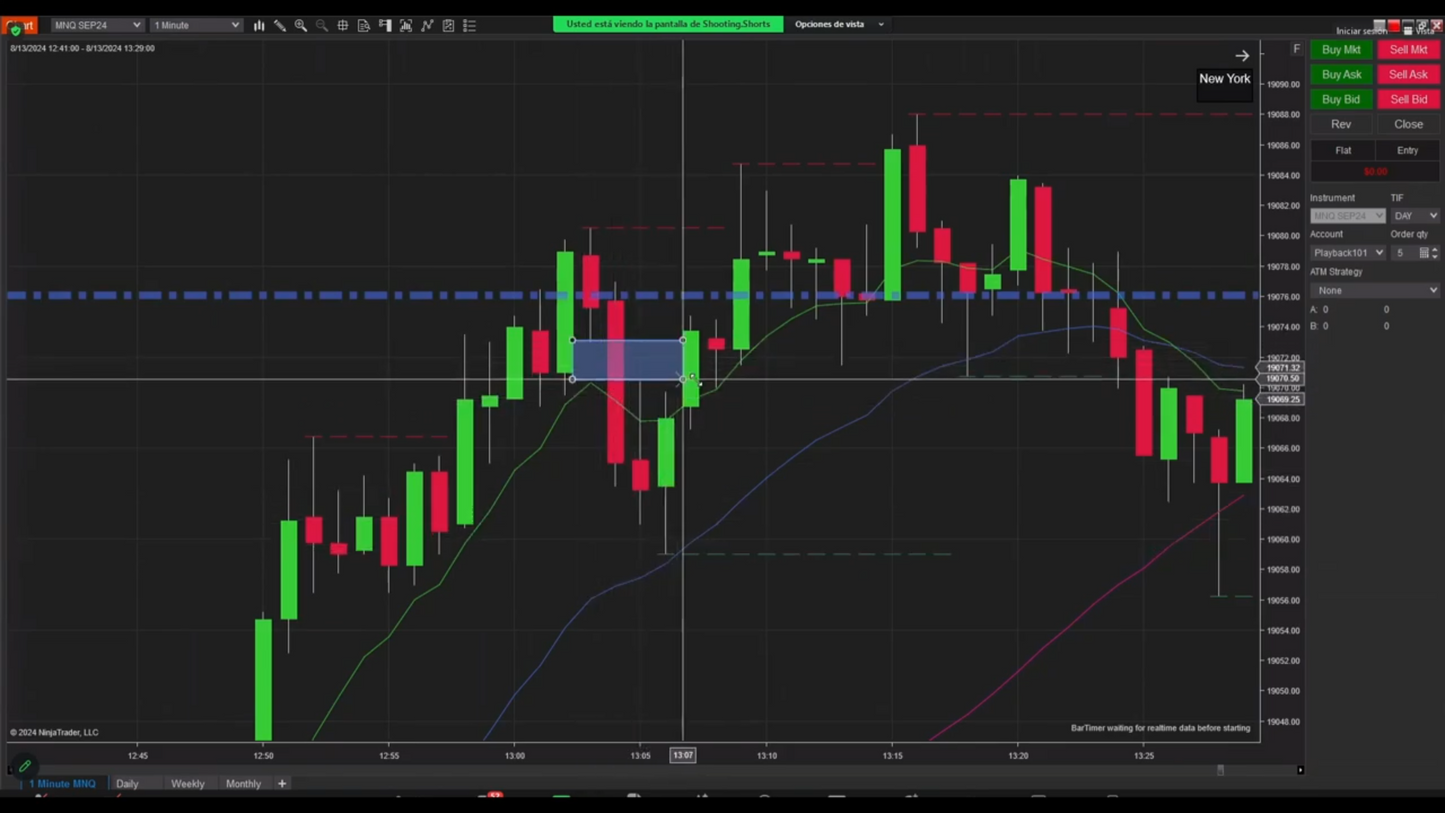Click the horizontal scrollbar handle below chart
The image size is (1445, 813).
1220,770
